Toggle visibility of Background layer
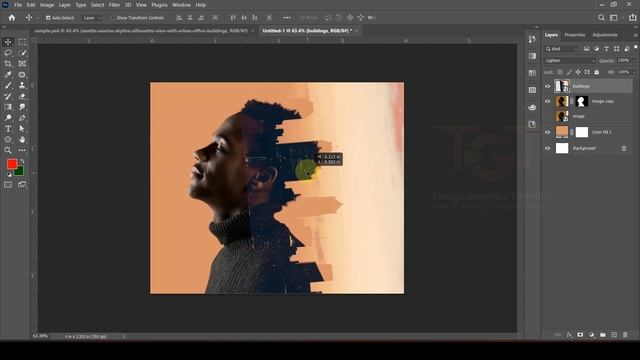Viewport: 640px width, 360px height. [x=547, y=148]
